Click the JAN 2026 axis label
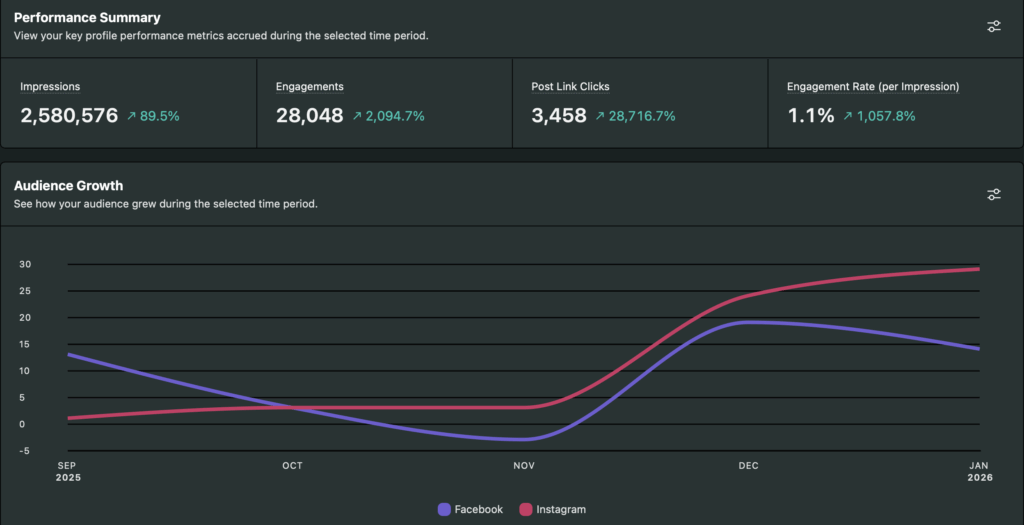The width and height of the screenshot is (1024, 525). point(980,471)
